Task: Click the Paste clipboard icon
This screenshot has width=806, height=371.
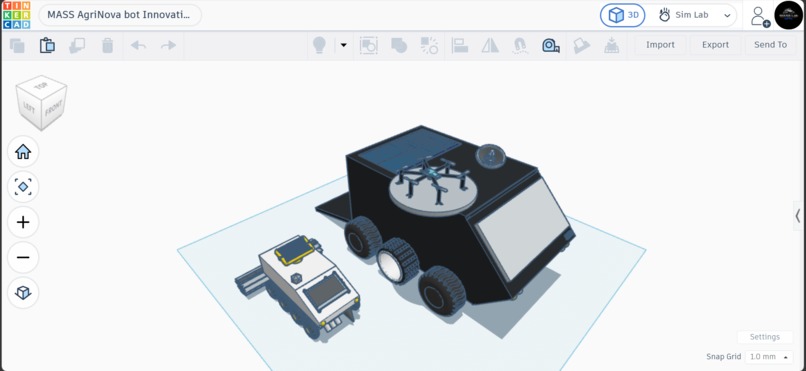Action: click(x=47, y=45)
